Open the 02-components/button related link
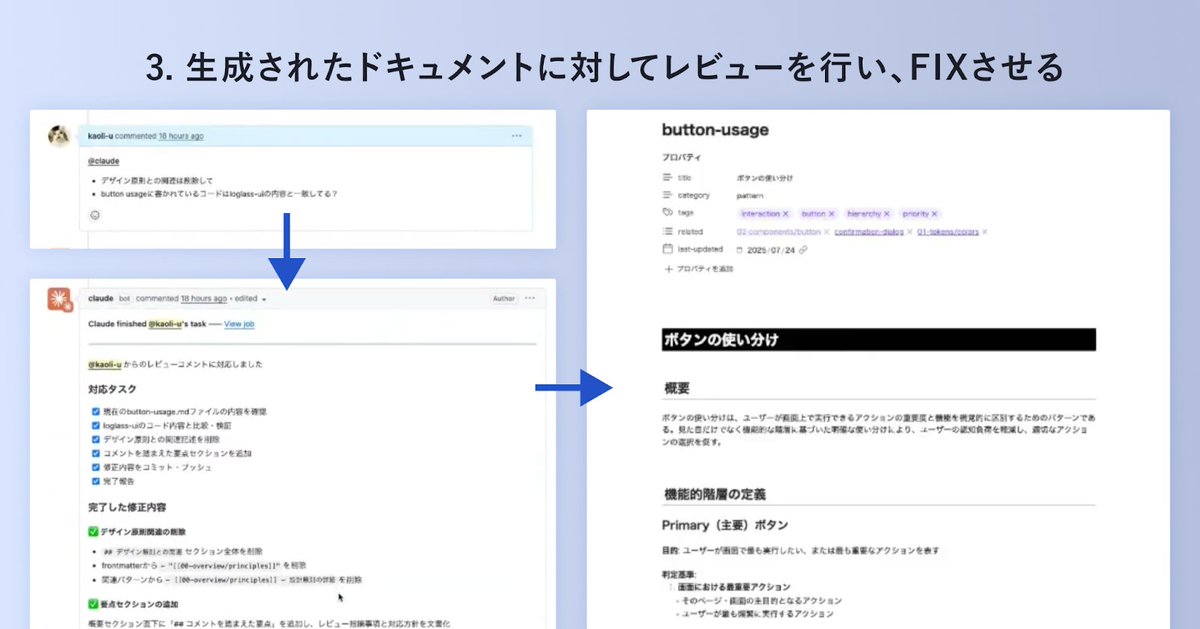This screenshot has height=629, width=1200. point(778,232)
